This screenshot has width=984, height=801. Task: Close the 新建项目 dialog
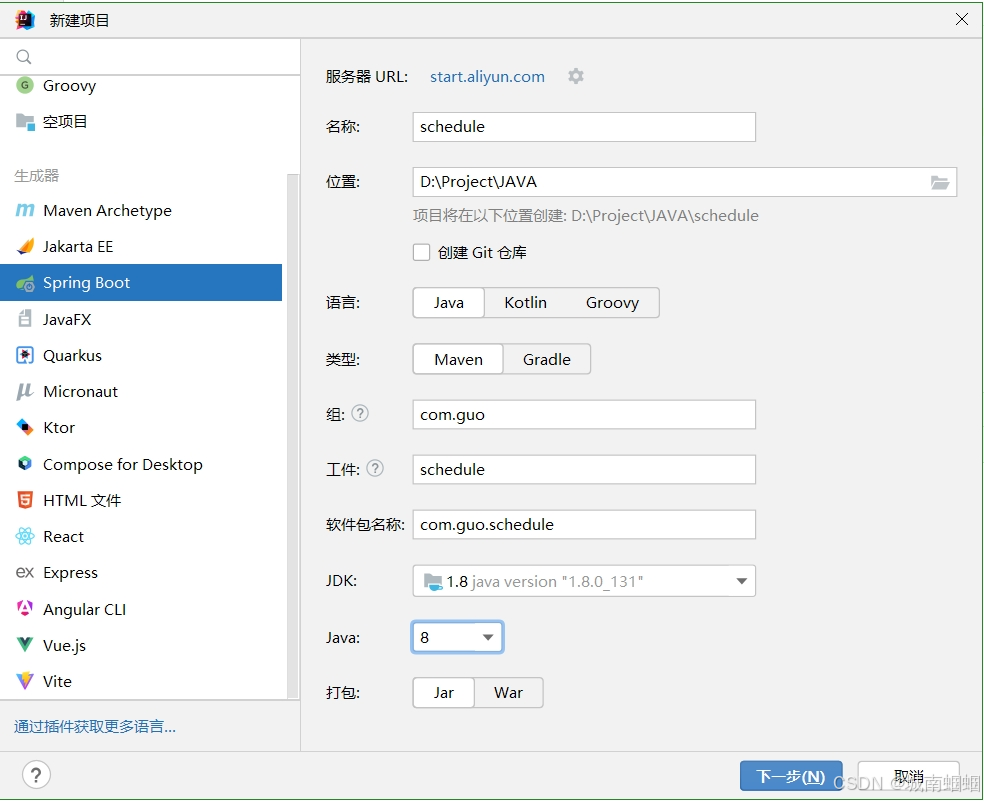(961, 19)
